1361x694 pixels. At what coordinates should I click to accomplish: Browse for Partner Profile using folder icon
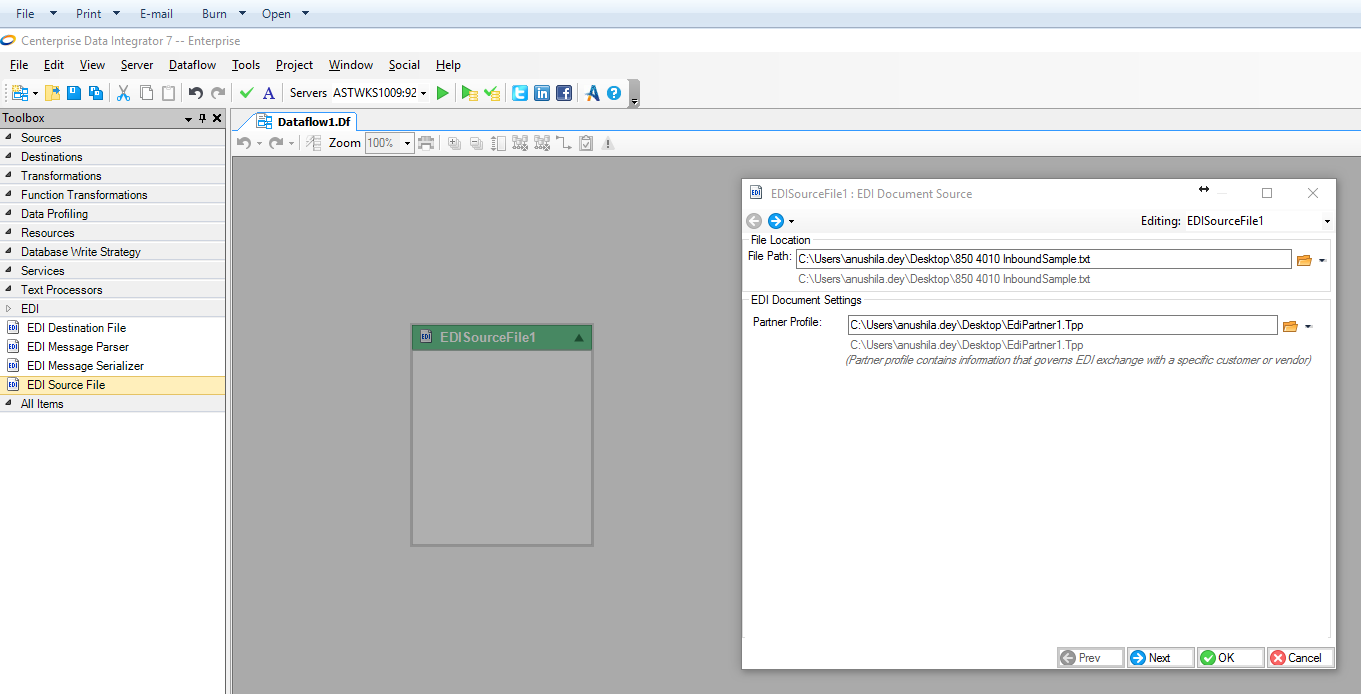pyautogui.click(x=1290, y=326)
